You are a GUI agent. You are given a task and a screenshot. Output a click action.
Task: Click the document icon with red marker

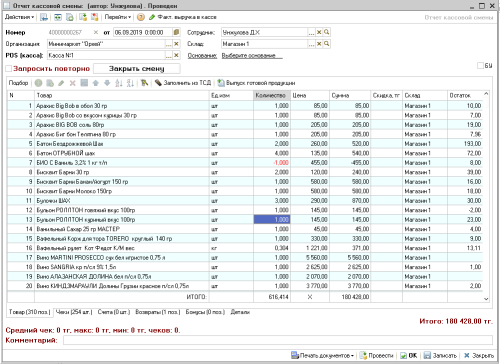95,17
